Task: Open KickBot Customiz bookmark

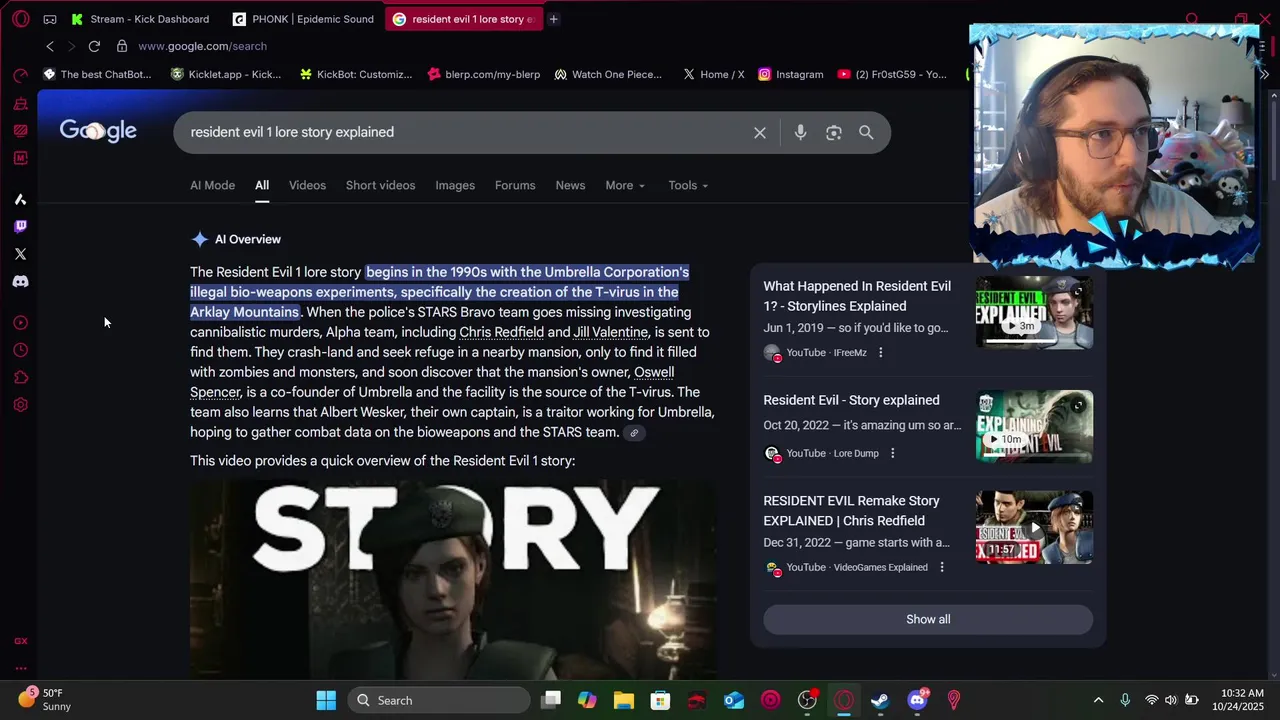Action: tap(356, 74)
